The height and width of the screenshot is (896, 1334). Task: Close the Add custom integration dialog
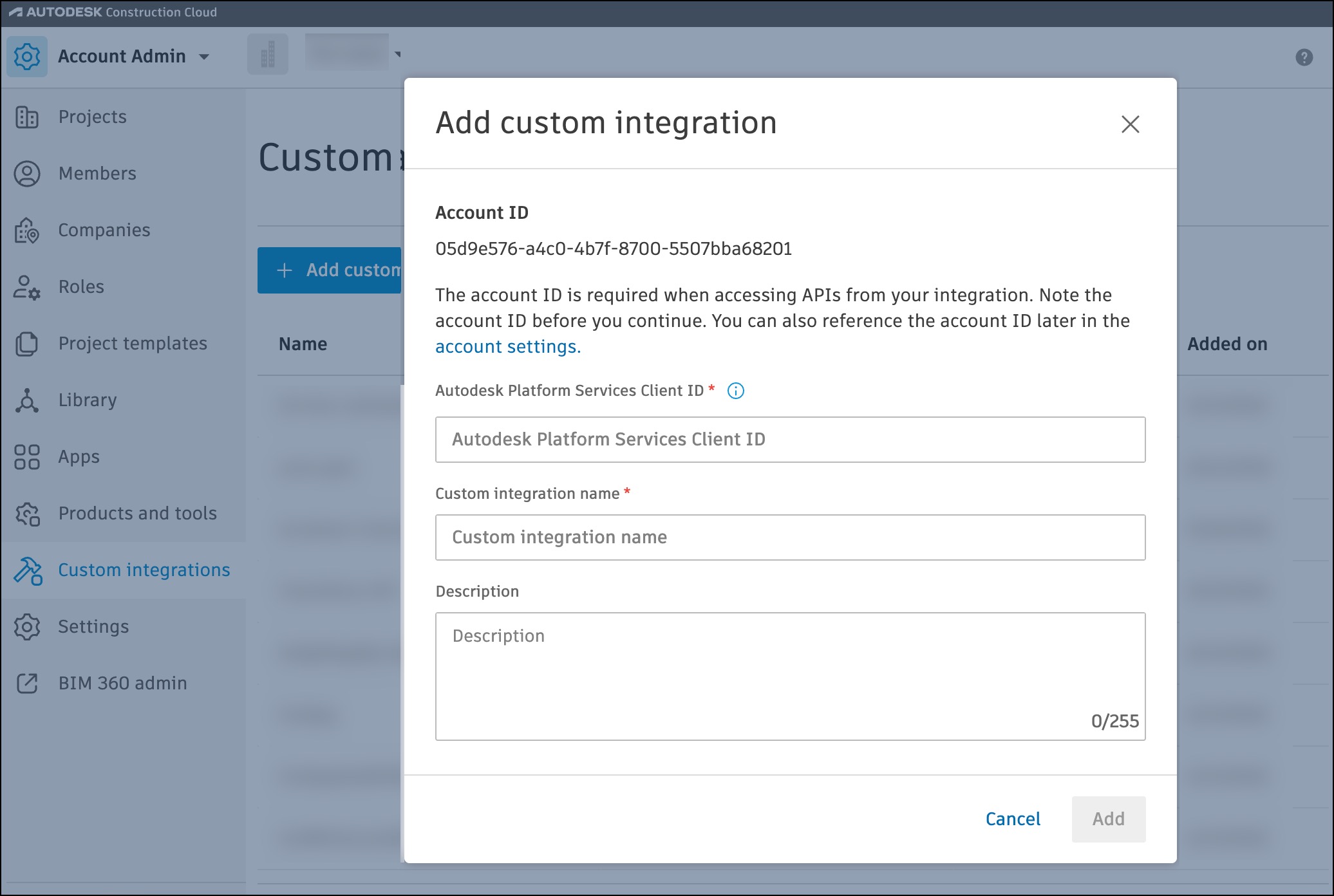(x=1130, y=124)
